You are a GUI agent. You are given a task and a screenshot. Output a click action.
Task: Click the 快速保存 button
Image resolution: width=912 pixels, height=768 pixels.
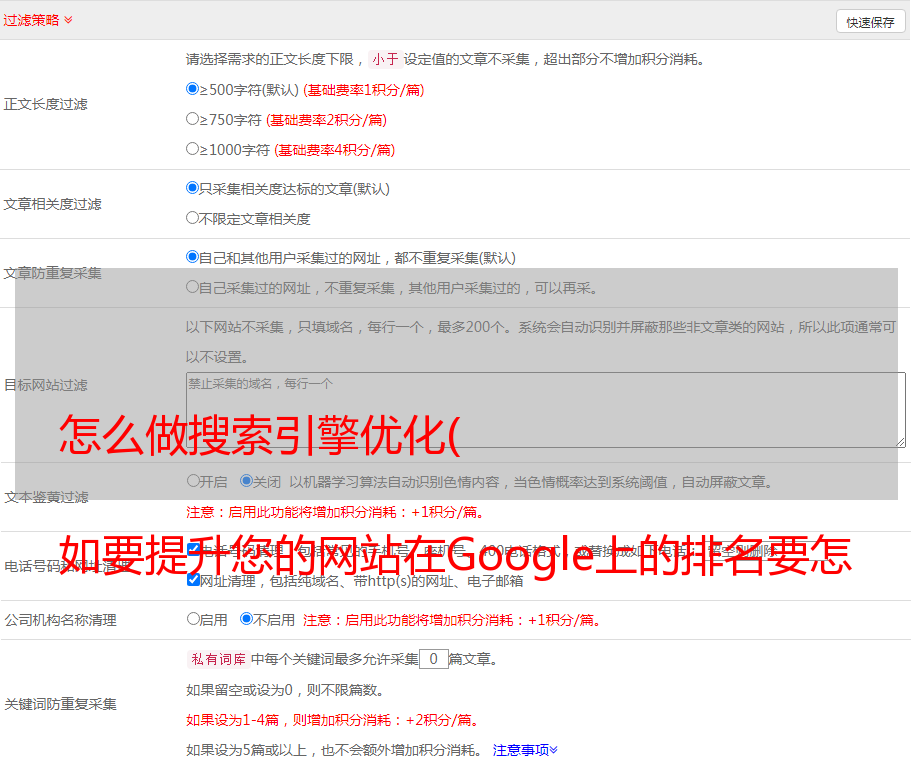869,22
